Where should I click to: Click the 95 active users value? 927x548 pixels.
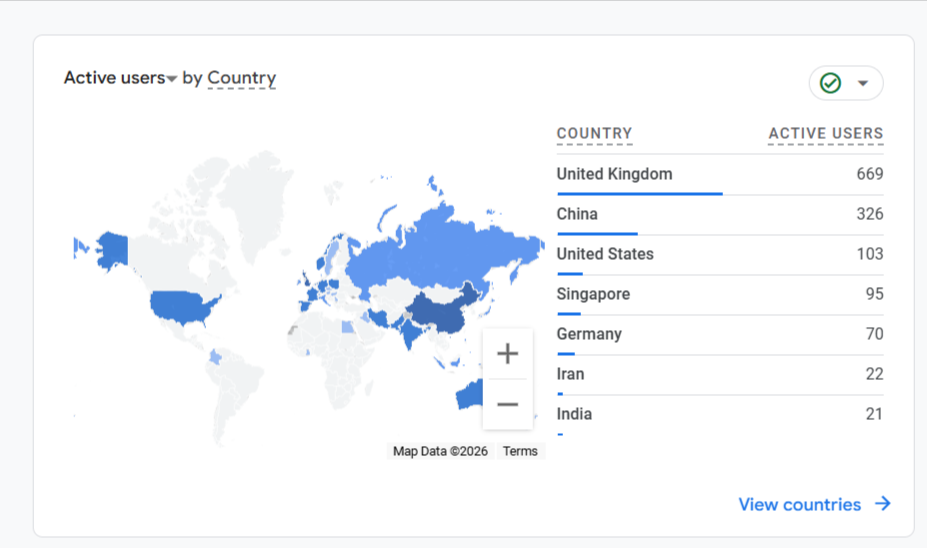point(874,294)
